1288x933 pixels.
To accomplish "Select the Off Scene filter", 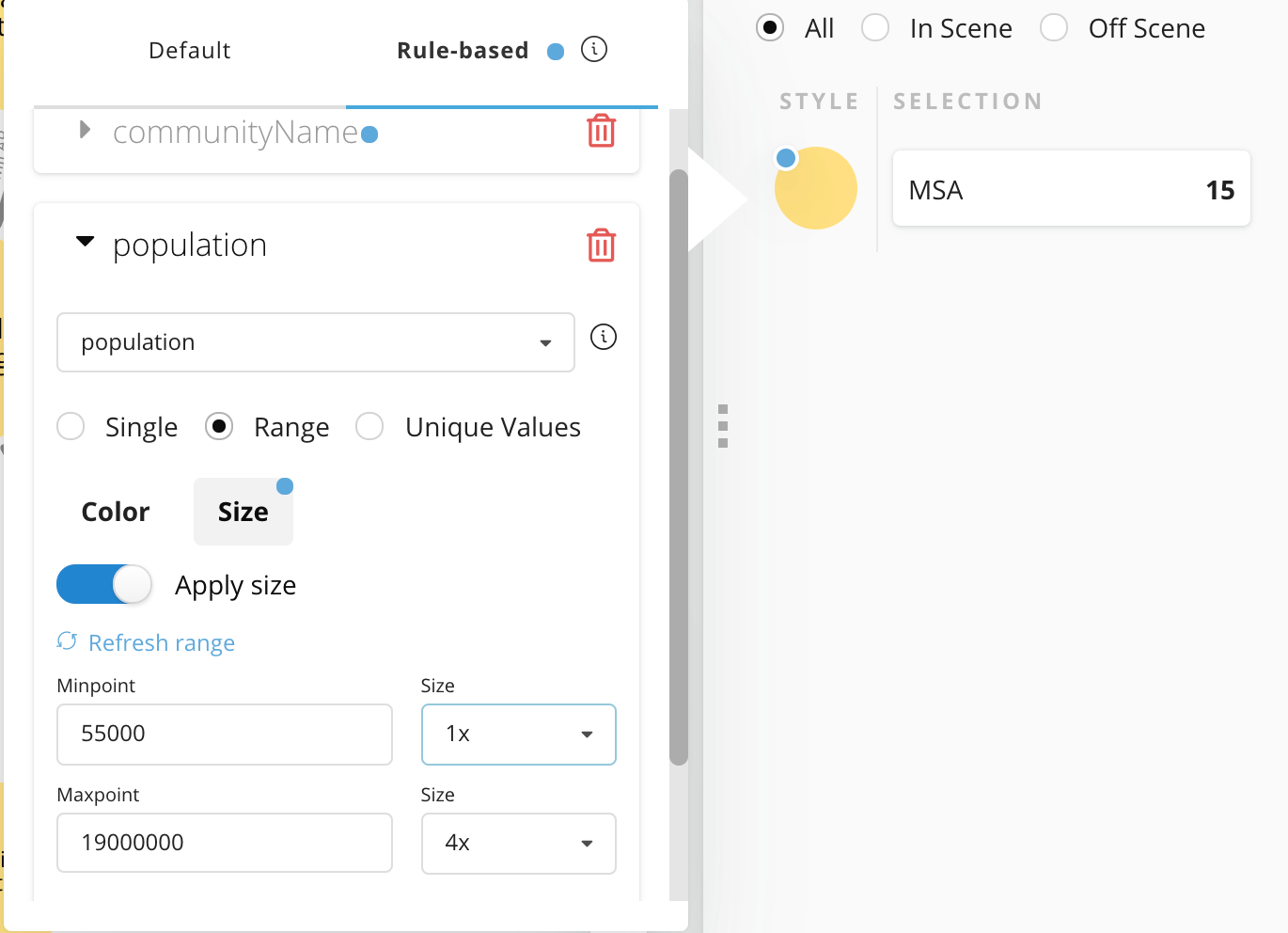I will (1054, 28).
